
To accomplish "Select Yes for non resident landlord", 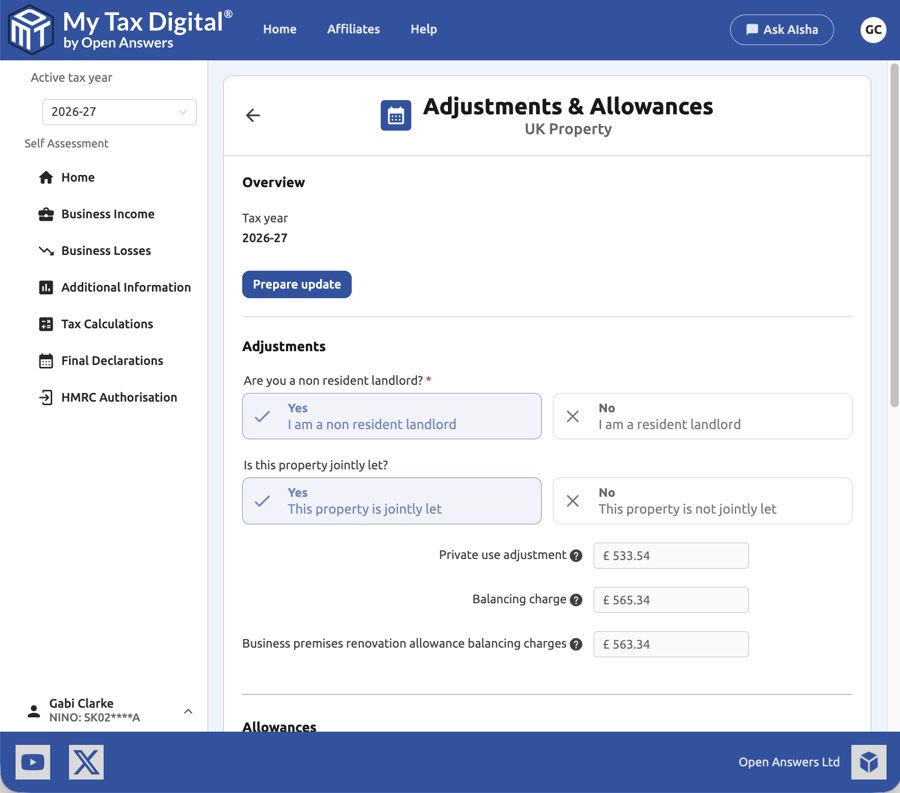I will click(x=391, y=416).
